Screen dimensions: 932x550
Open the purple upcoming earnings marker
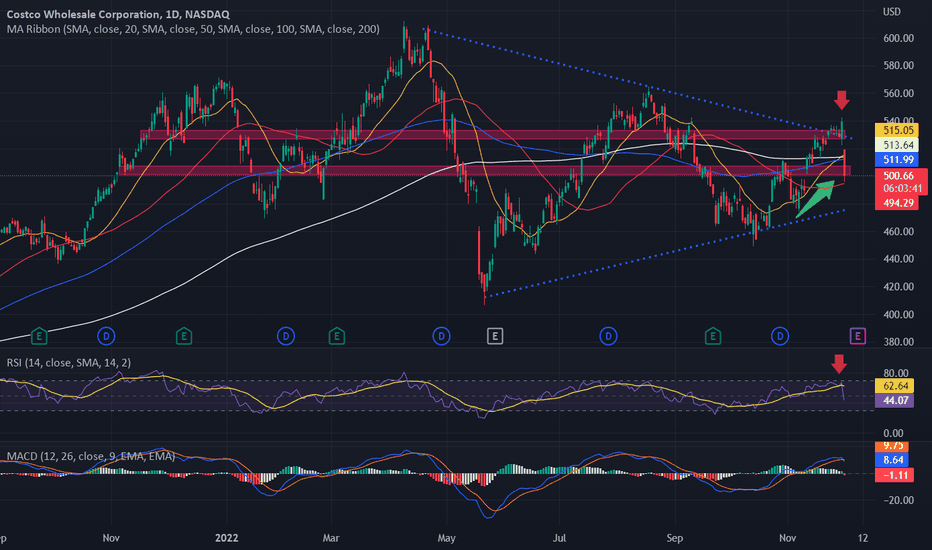[x=857, y=337]
